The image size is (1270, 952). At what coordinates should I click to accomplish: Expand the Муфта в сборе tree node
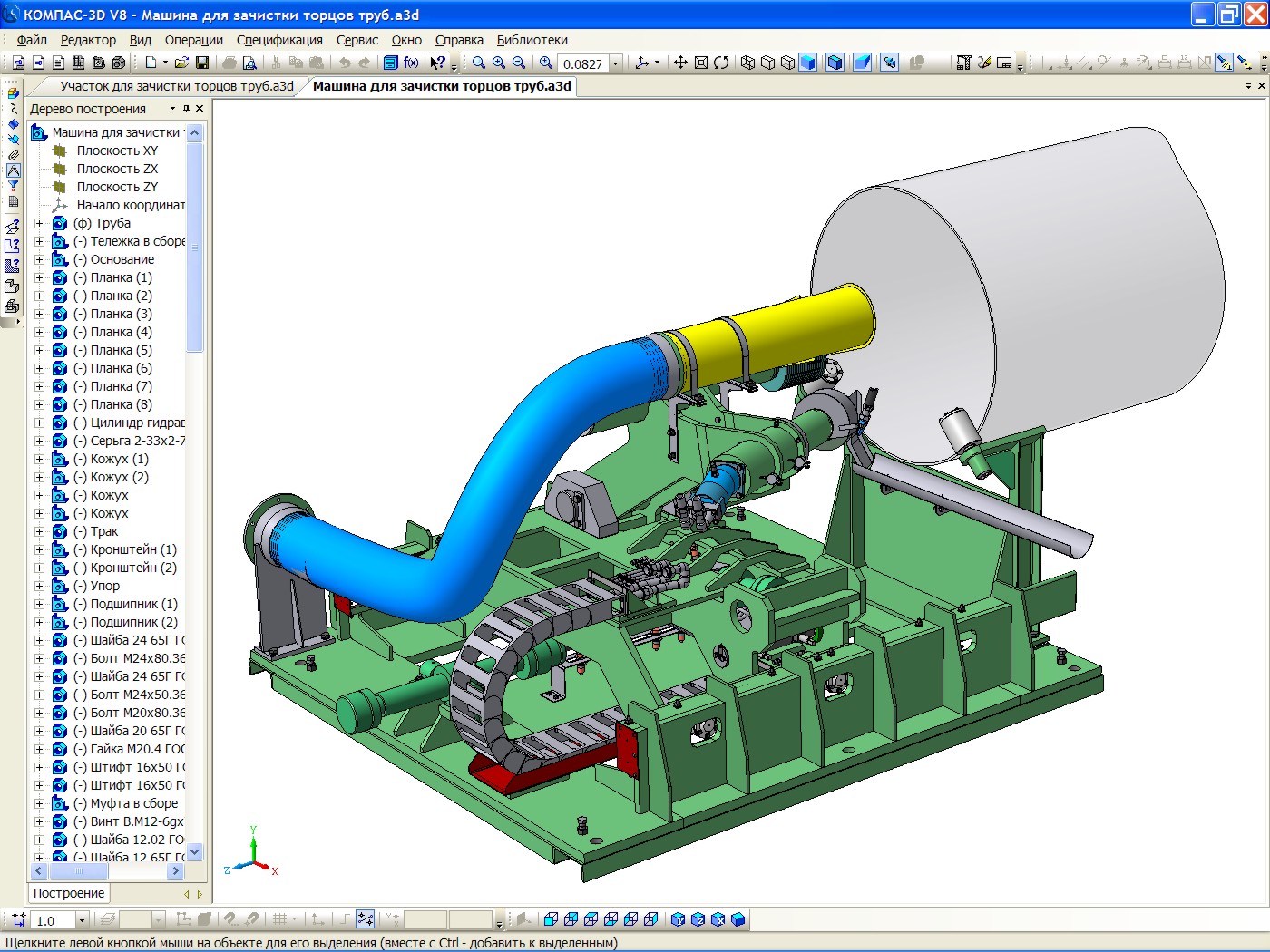[39, 803]
